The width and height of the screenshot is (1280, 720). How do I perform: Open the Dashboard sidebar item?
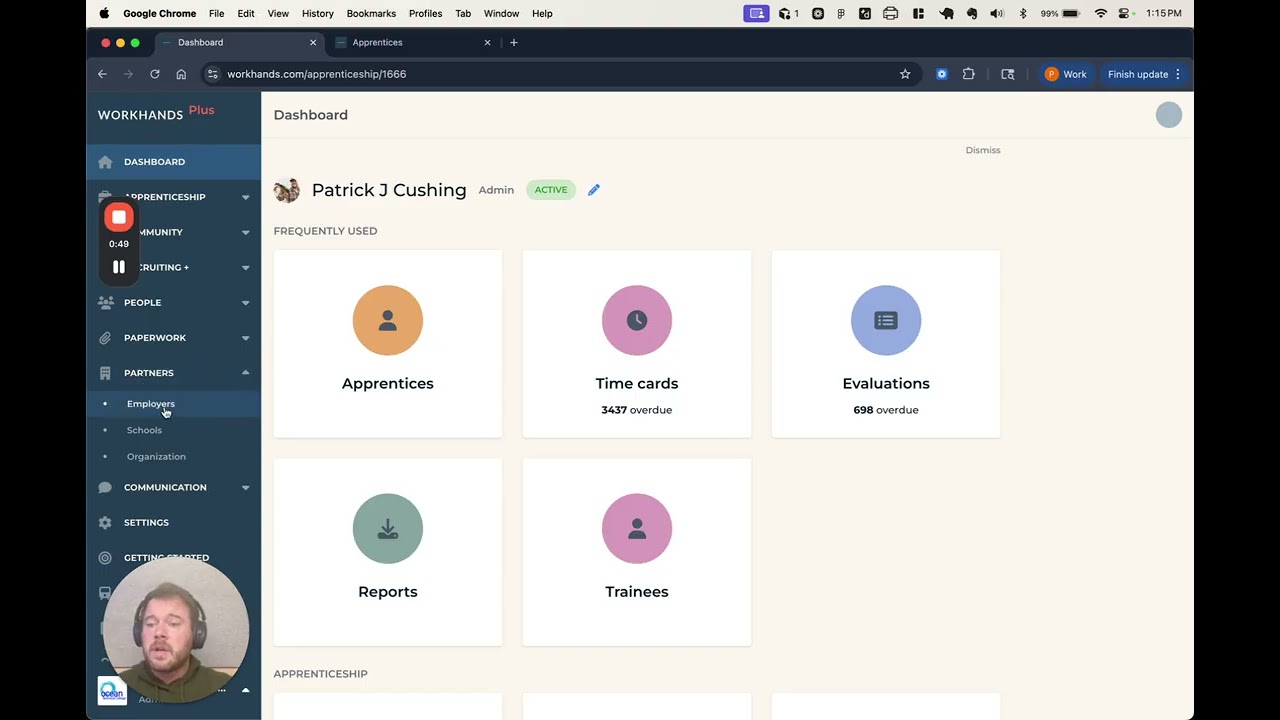point(174,162)
